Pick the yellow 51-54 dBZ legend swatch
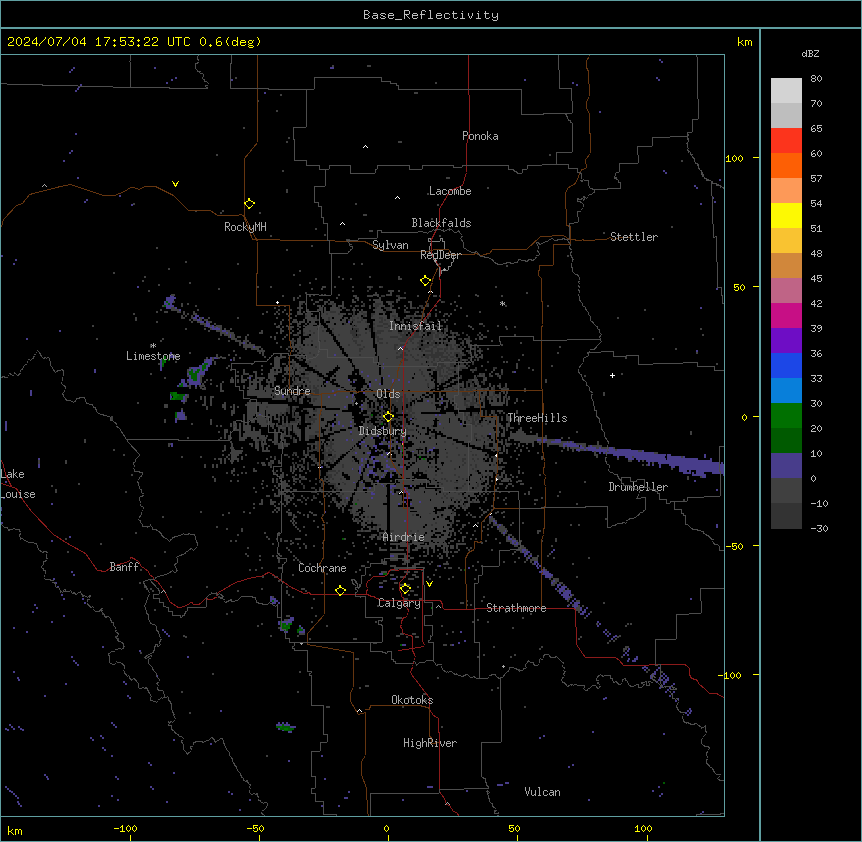Viewport: 862px width, 842px height. 786,215
